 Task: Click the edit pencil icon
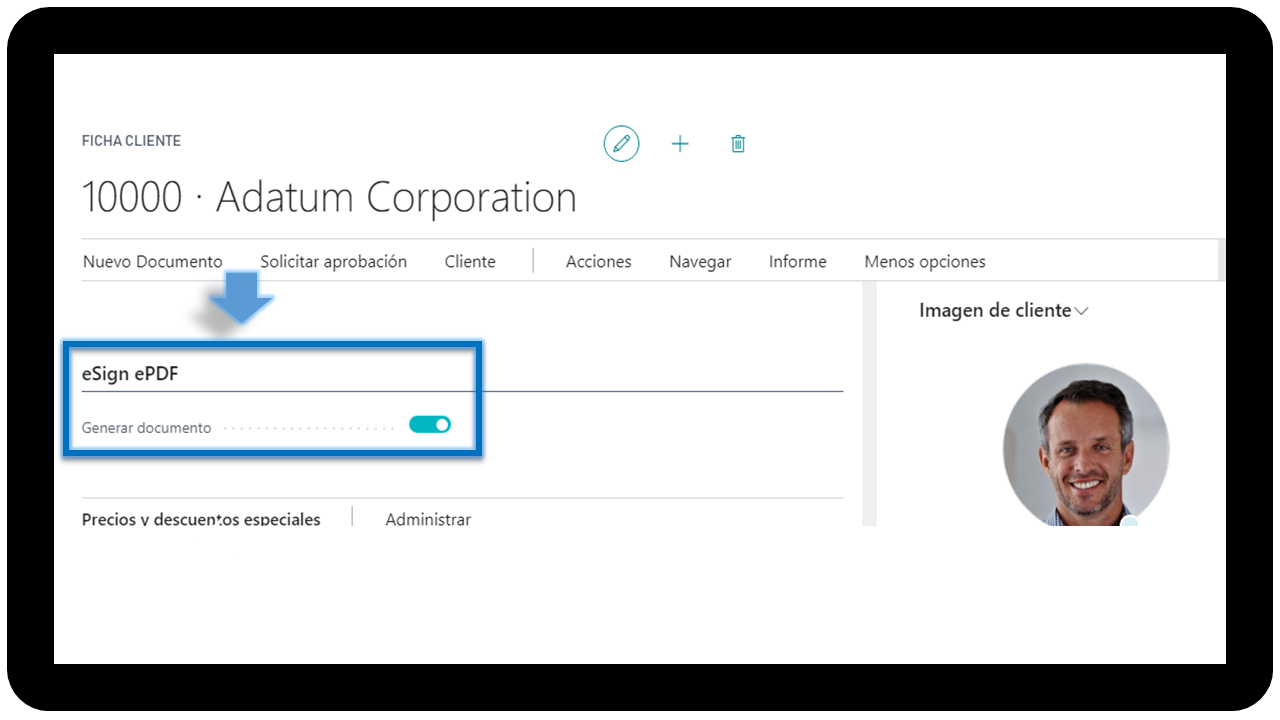click(x=621, y=144)
